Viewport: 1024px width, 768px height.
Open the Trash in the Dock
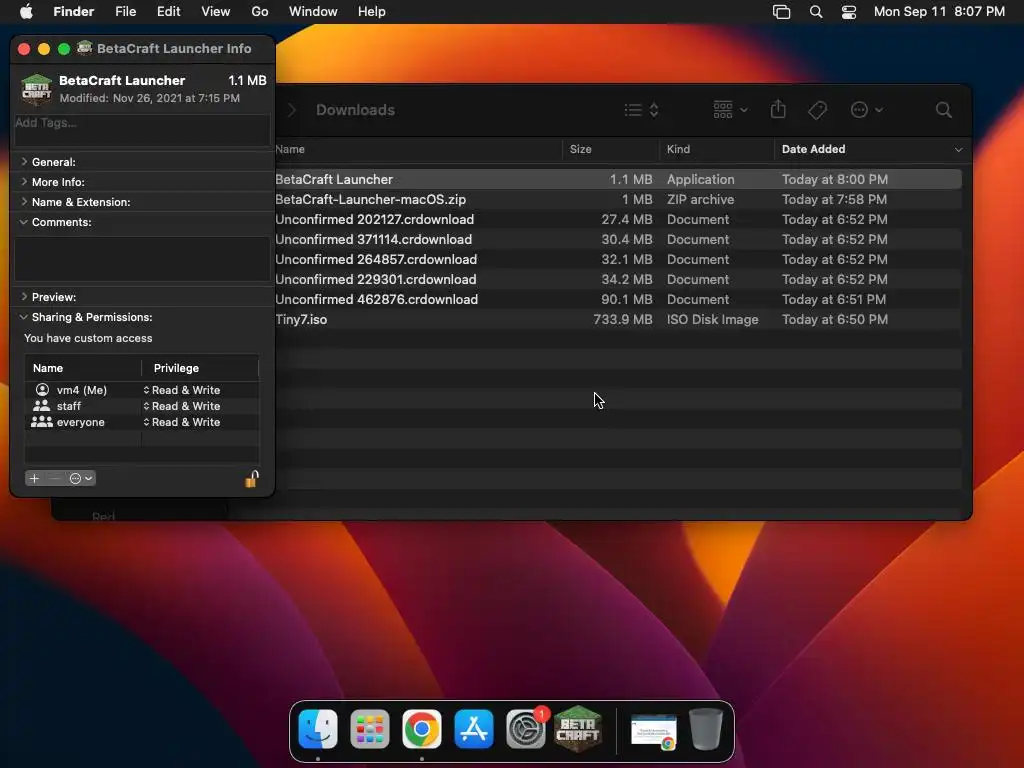(x=706, y=729)
